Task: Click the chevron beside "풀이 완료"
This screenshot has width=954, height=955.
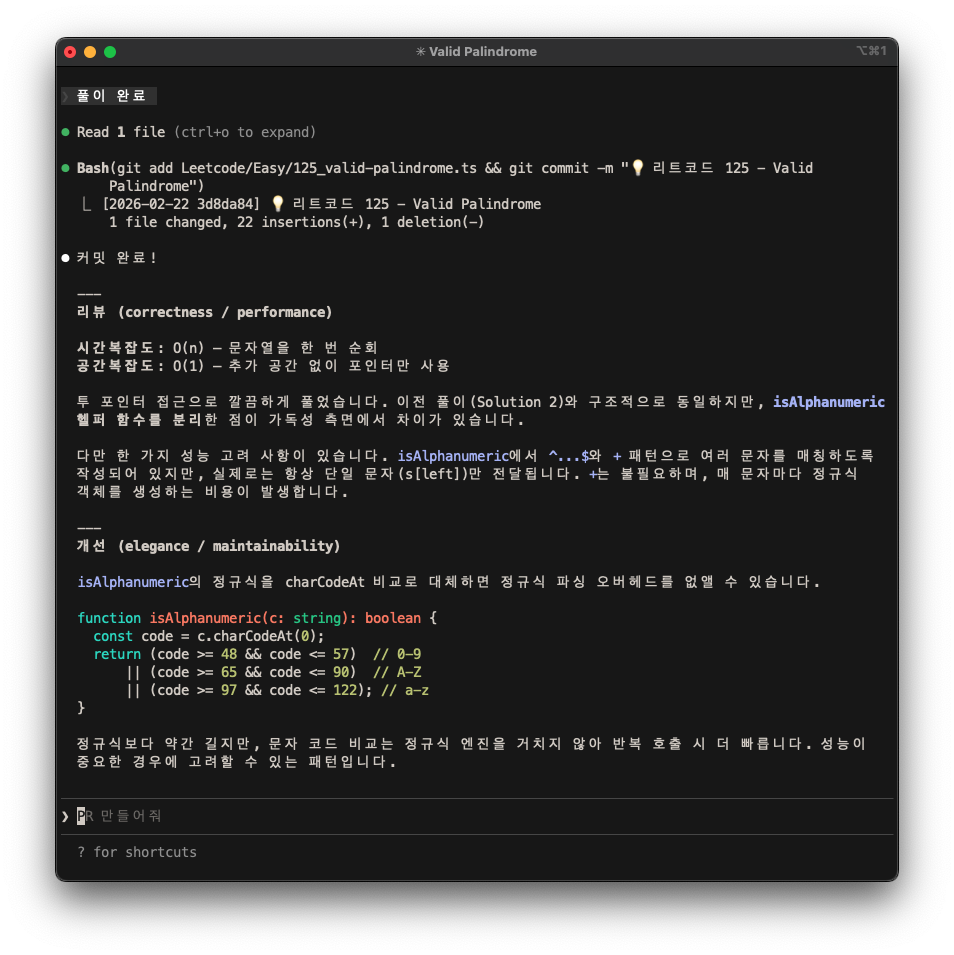Action: [x=66, y=96]
